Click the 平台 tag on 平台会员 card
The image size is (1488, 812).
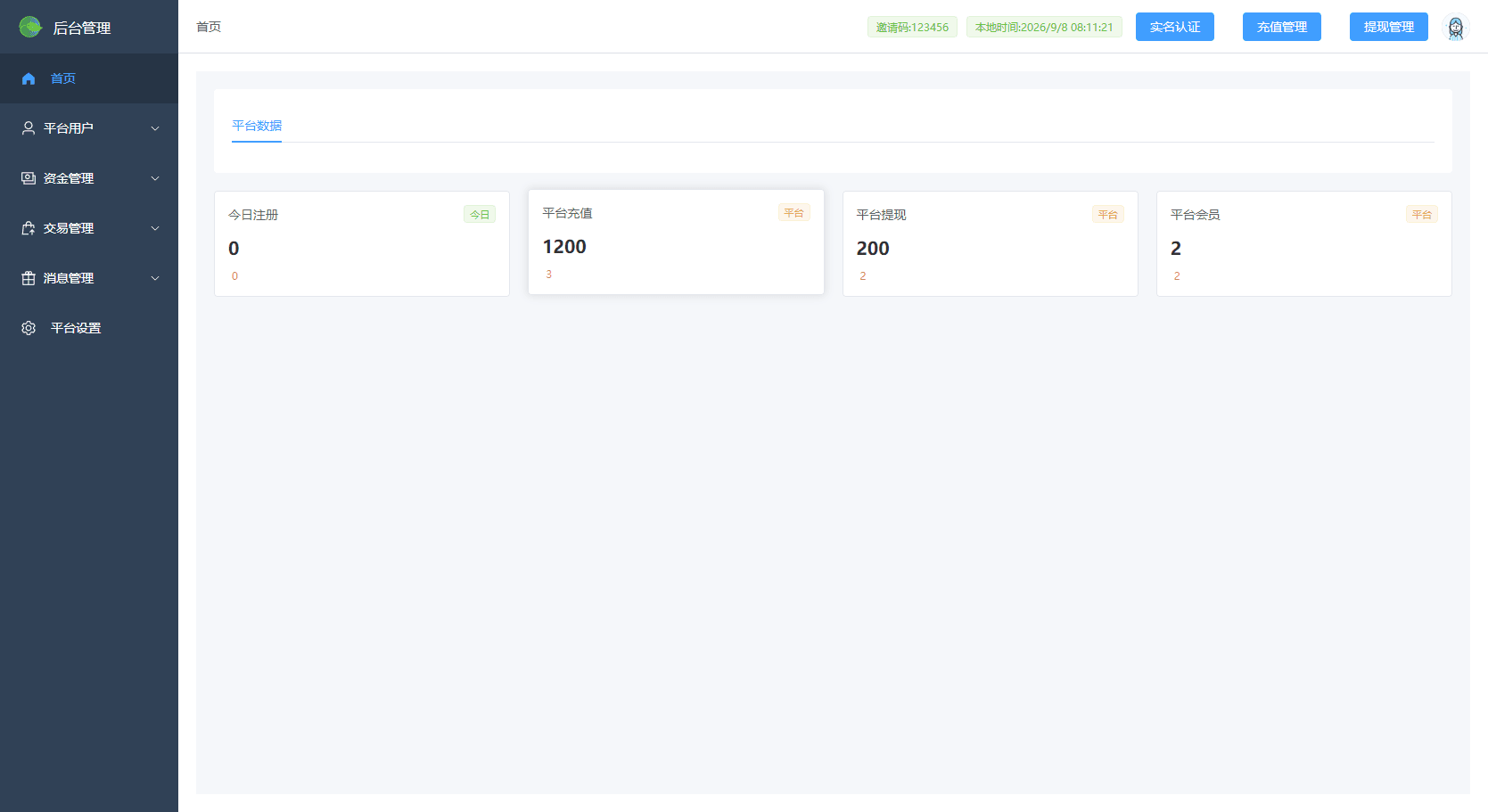[x=1422, y=214]
